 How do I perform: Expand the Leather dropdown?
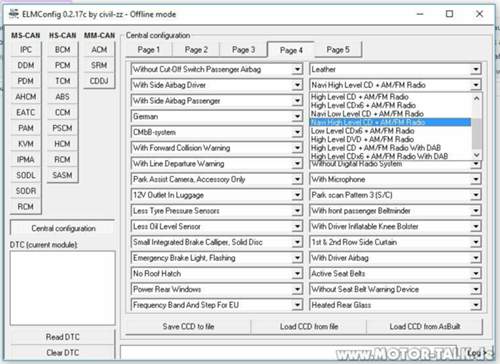coord(476,69)
